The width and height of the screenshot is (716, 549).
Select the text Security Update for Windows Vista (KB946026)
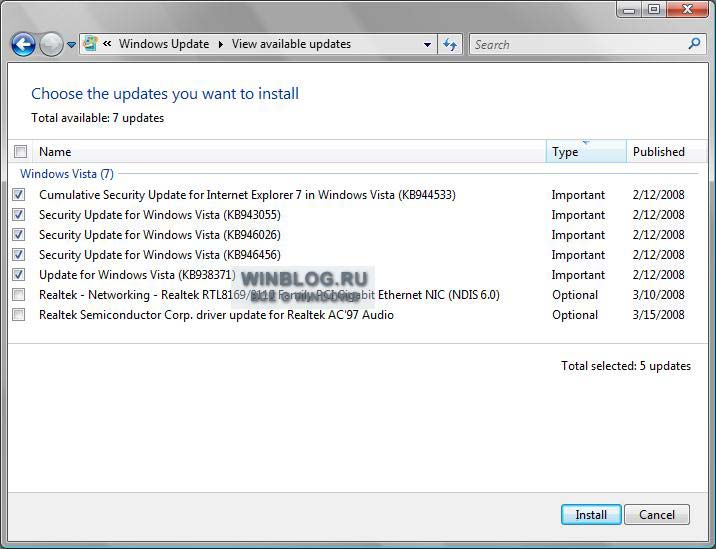160,235
